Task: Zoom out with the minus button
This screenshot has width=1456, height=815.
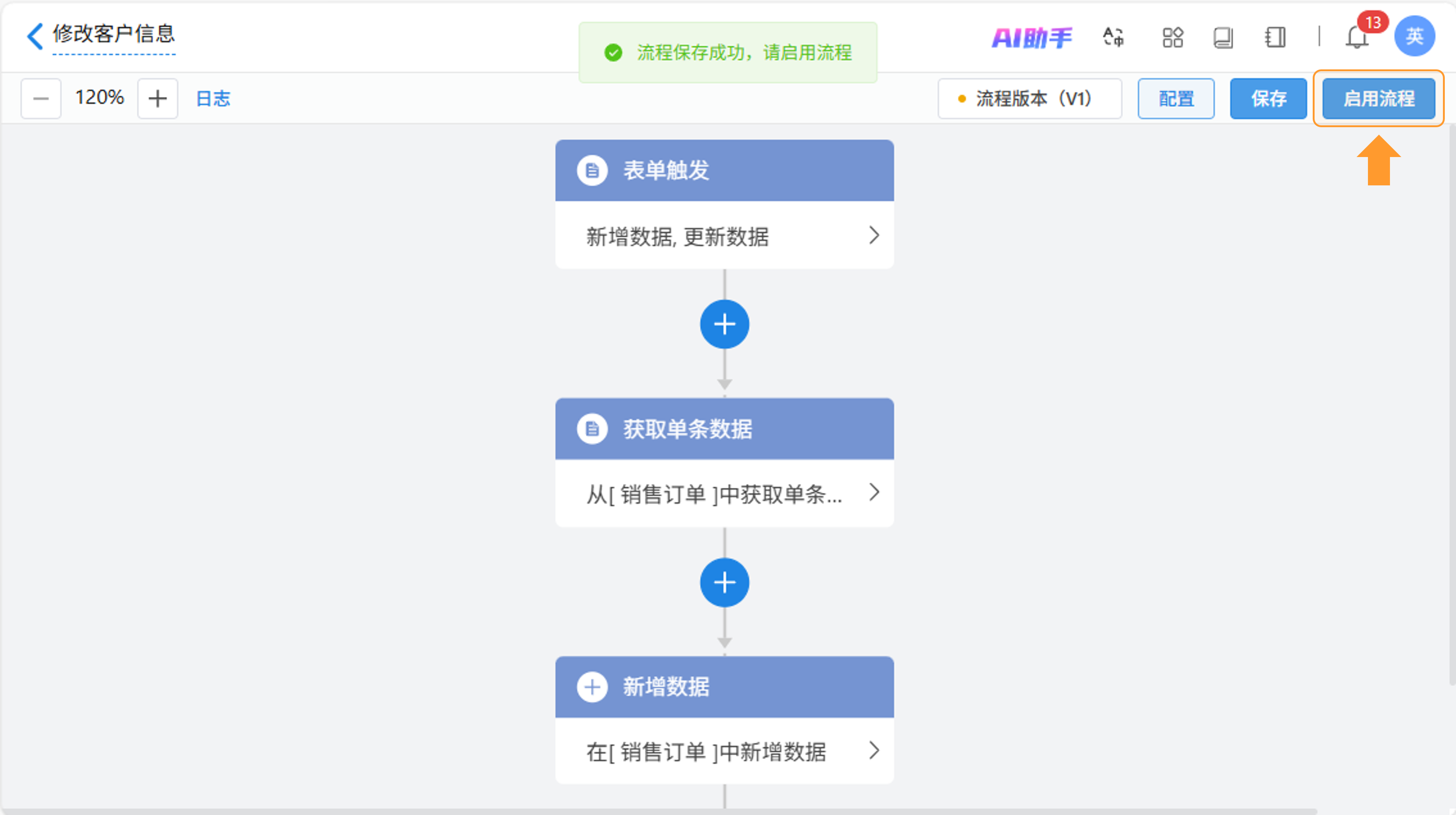Action: 41,98
